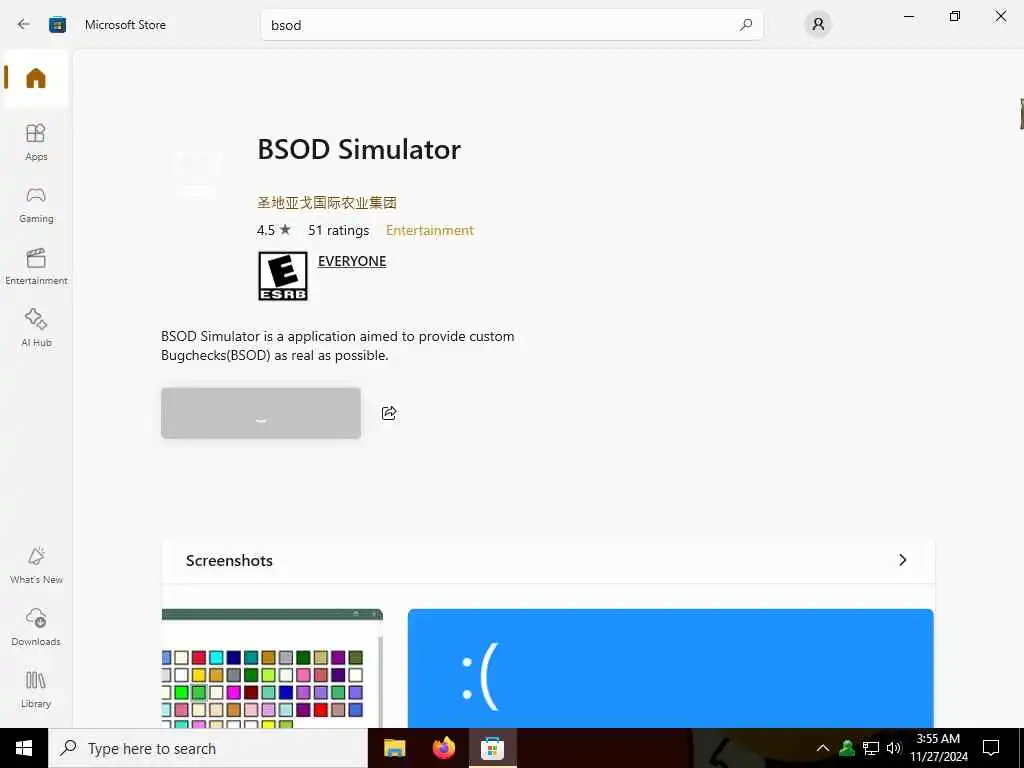Go back with the arrow icon
1024x768 pixels.
24,24
